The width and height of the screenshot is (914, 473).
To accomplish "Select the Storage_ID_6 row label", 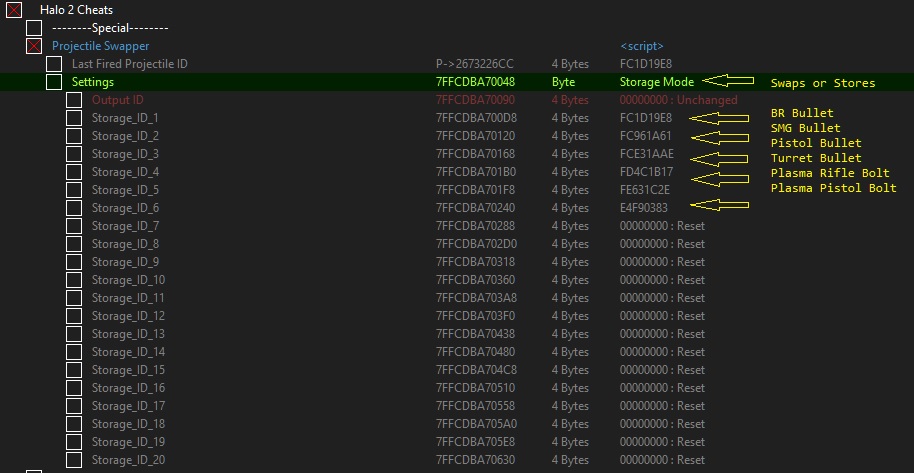I will [125, 208].
